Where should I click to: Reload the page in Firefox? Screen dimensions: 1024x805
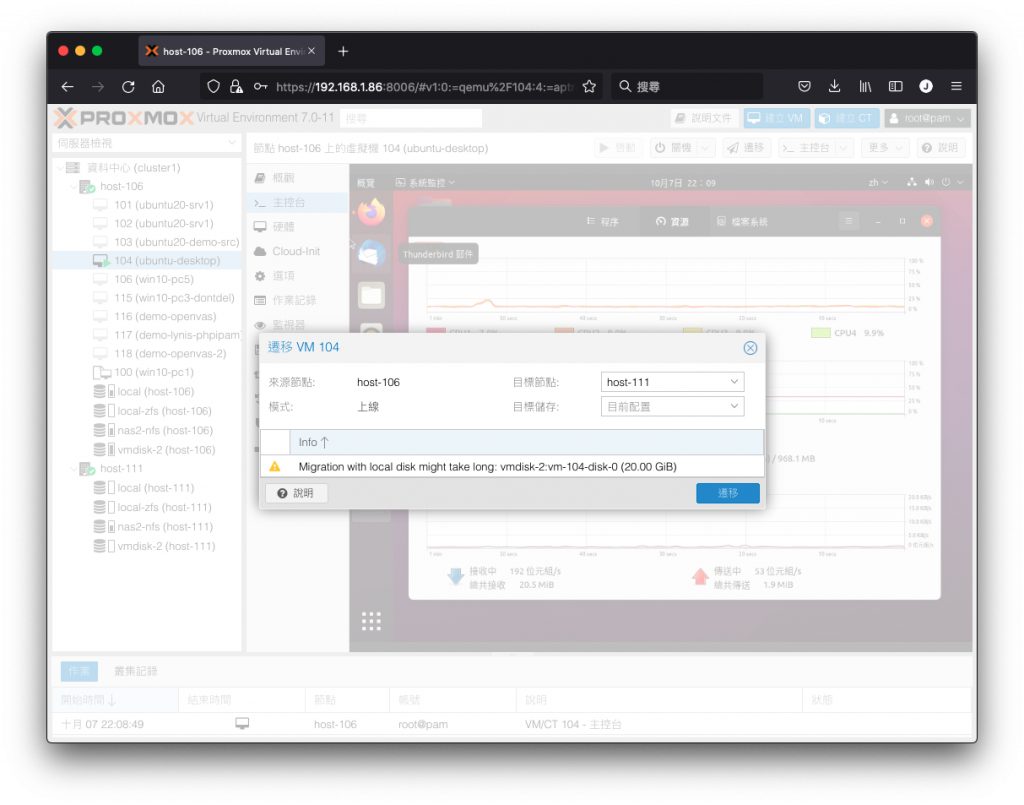128,86
